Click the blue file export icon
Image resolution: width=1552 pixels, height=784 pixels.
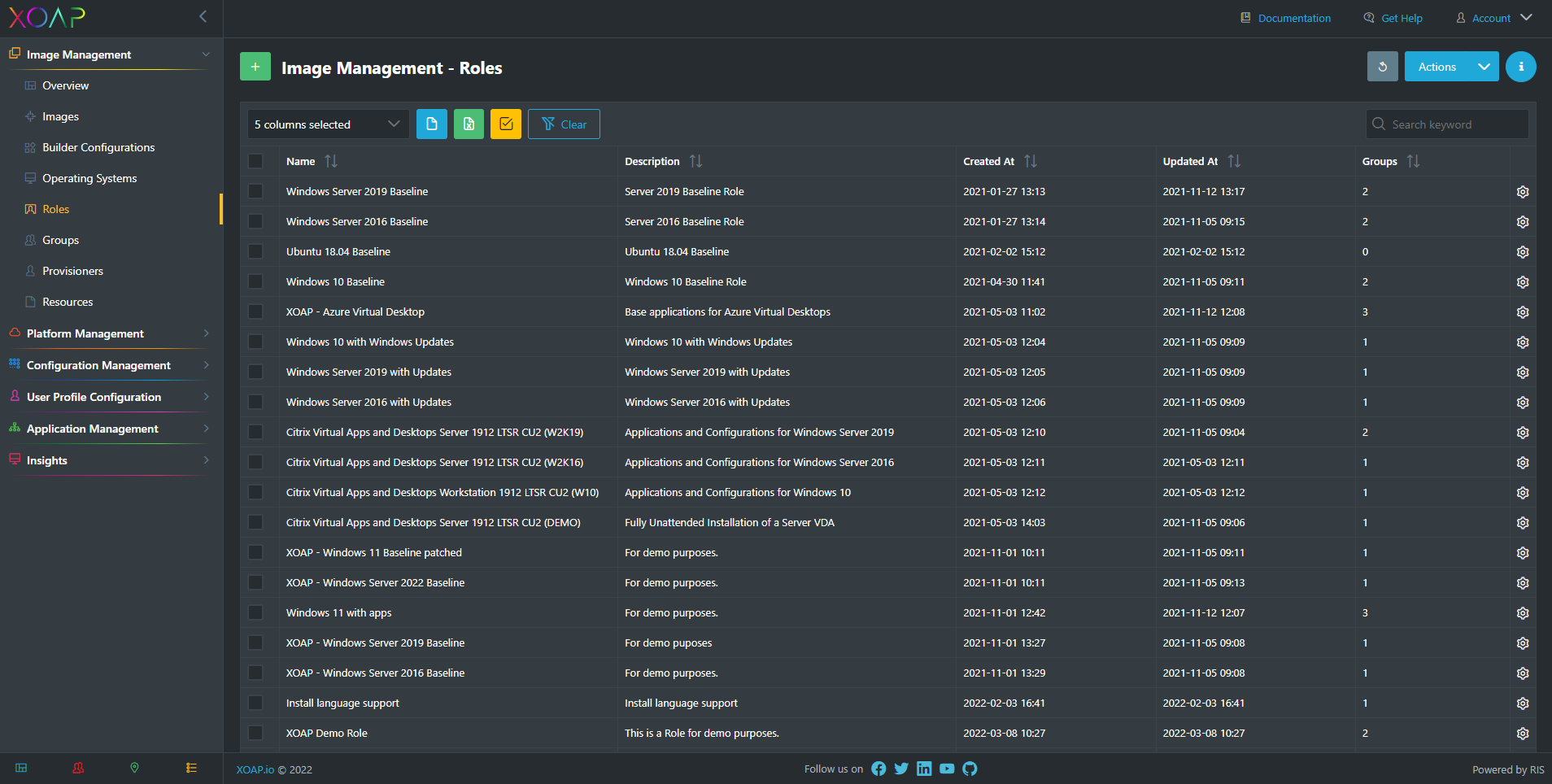coord(432,124)
